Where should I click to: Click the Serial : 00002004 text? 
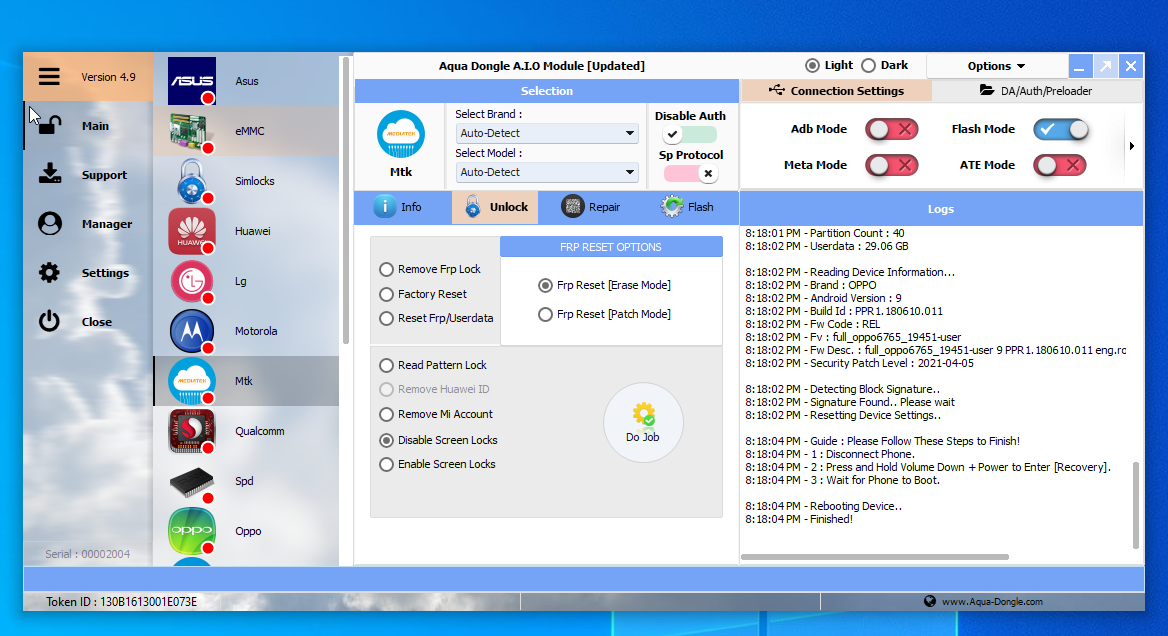click(x=87, y=554)
